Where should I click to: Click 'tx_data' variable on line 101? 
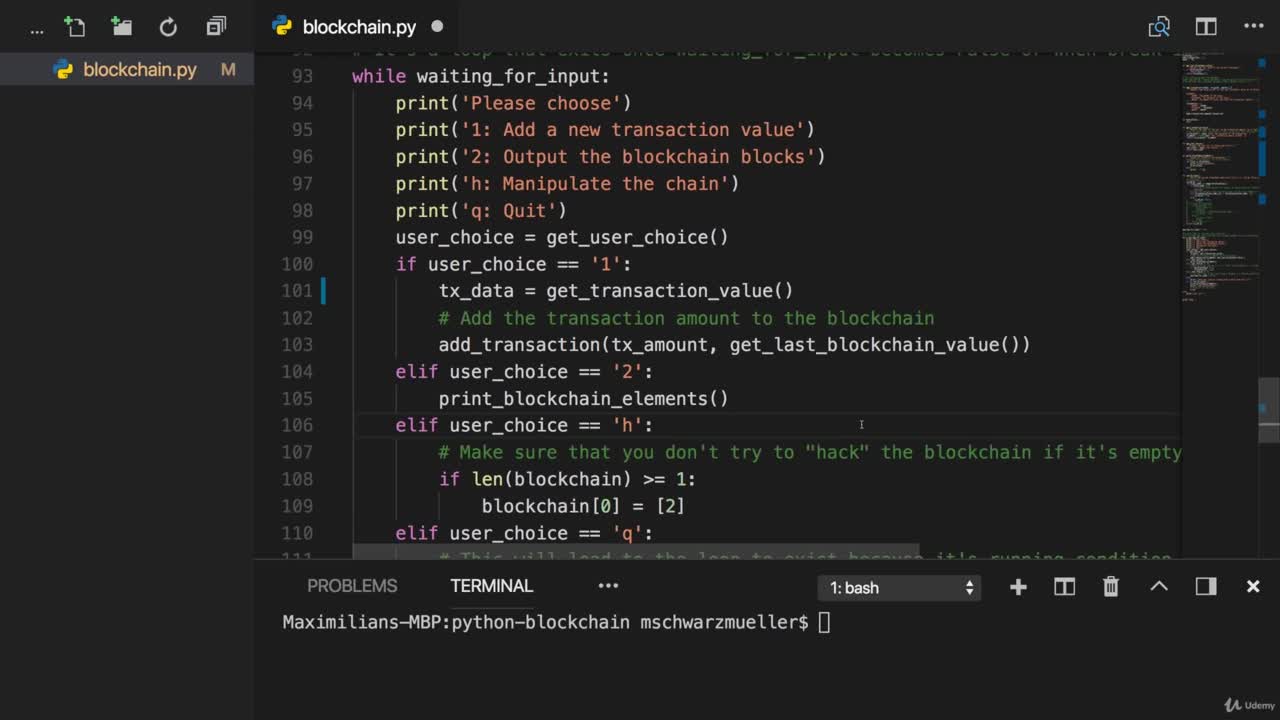click(476, 291)
